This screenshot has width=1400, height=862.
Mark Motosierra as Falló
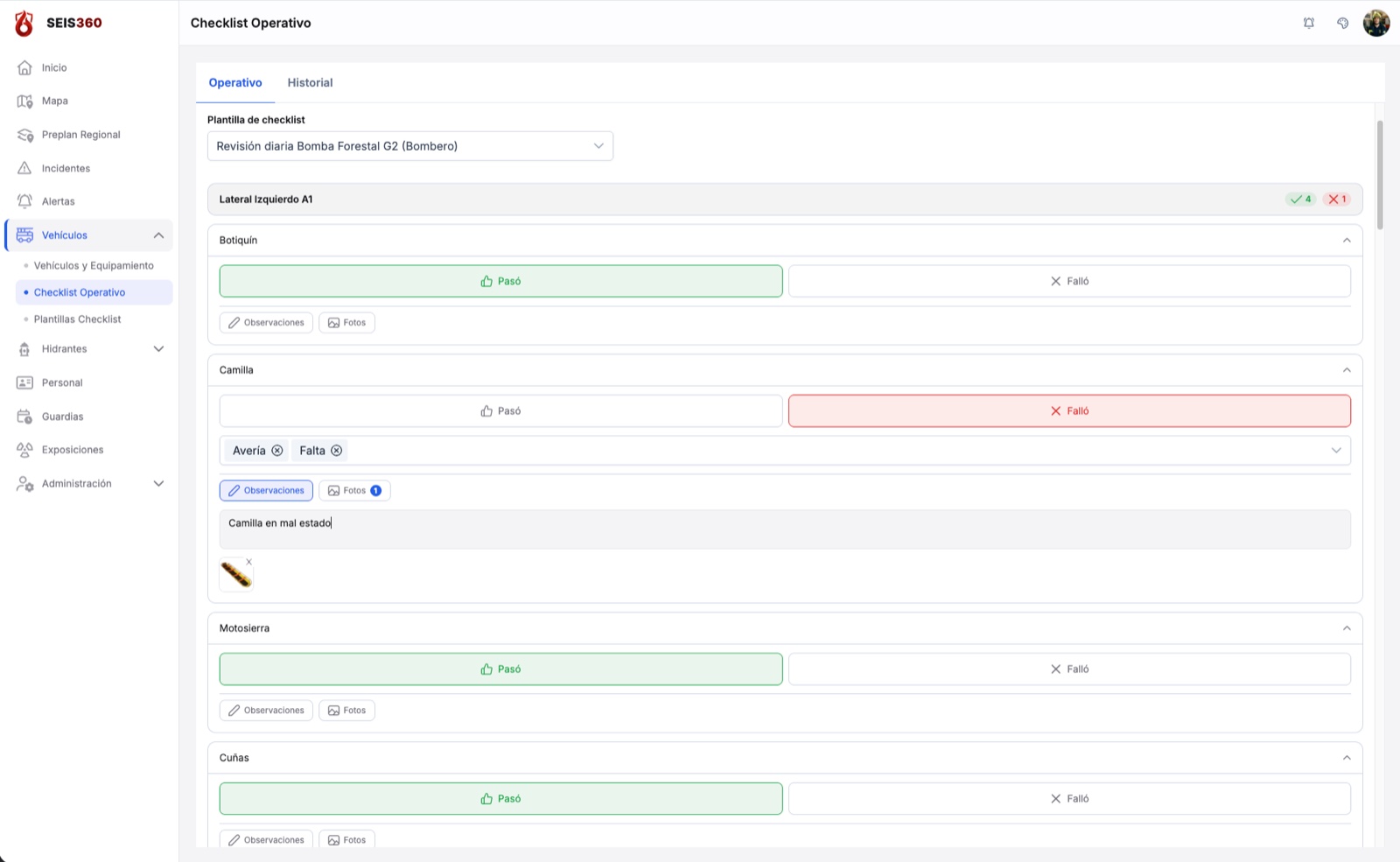(1069, 669)
